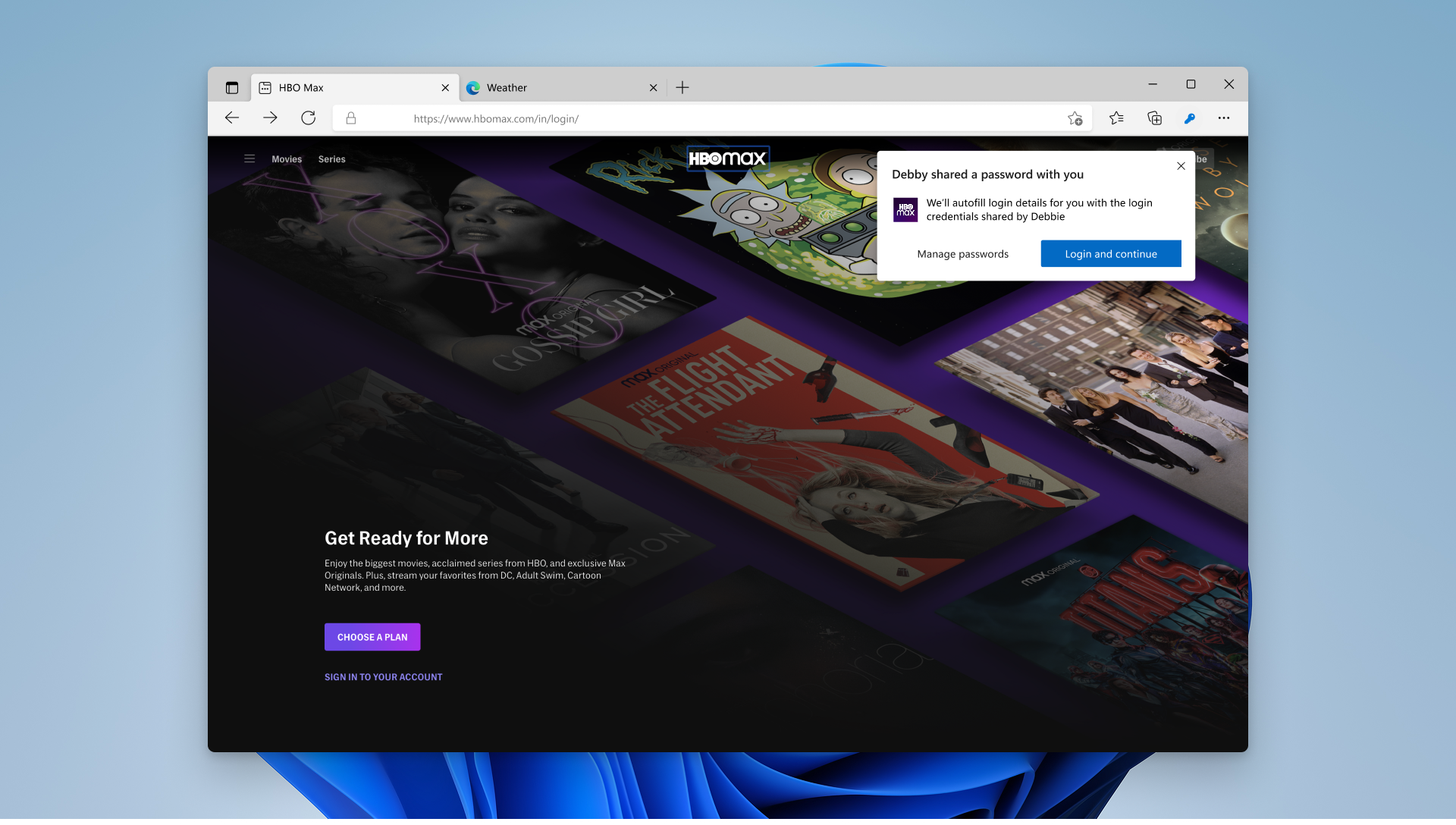Dismiss the shared password popup
This screenshot has width=1456, height=825.
(x=1181, y=166)
